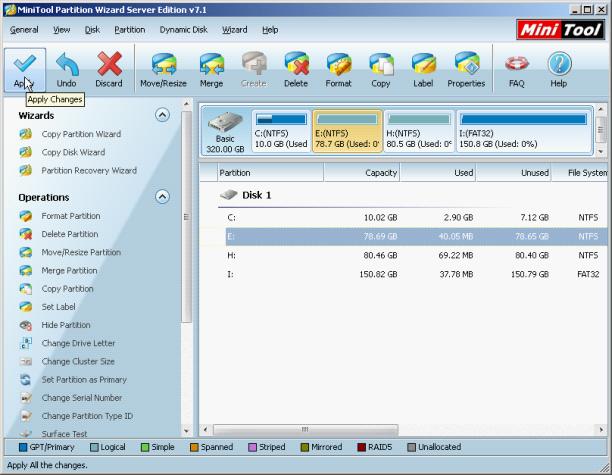
Task: Click the Hide Partition sidebar icon
Action: click(x=26, y=325)
